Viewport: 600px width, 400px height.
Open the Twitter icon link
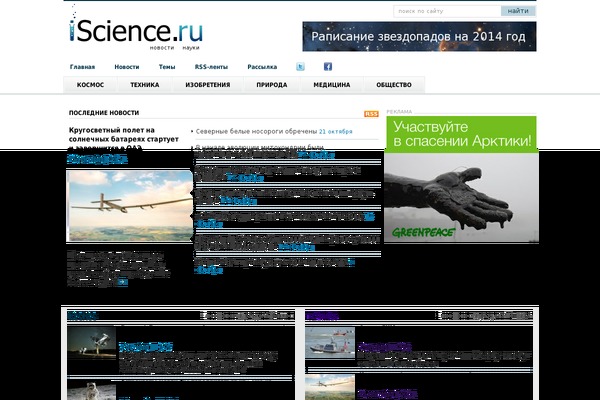tap(300, 67)
